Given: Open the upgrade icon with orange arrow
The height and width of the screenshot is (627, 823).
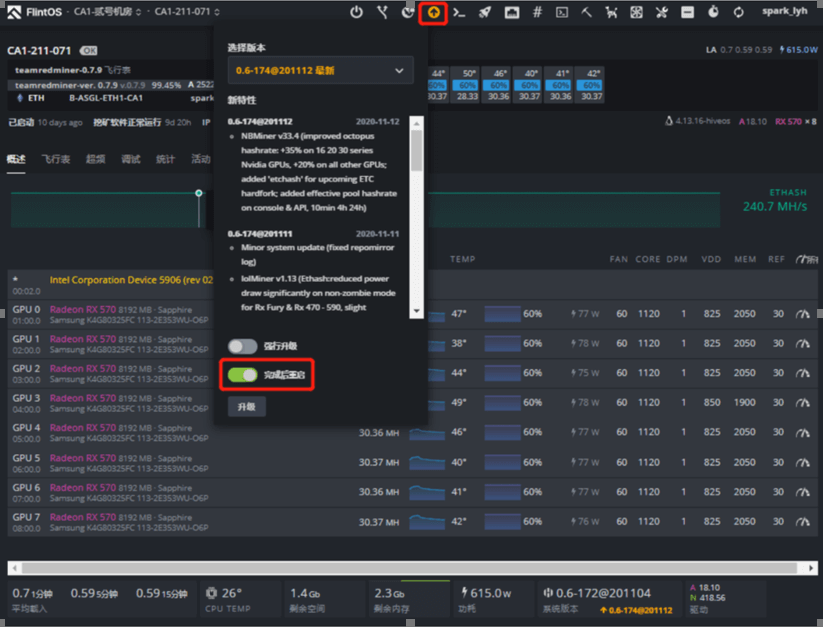Looking at the screenshot, I should pos(433,11).
